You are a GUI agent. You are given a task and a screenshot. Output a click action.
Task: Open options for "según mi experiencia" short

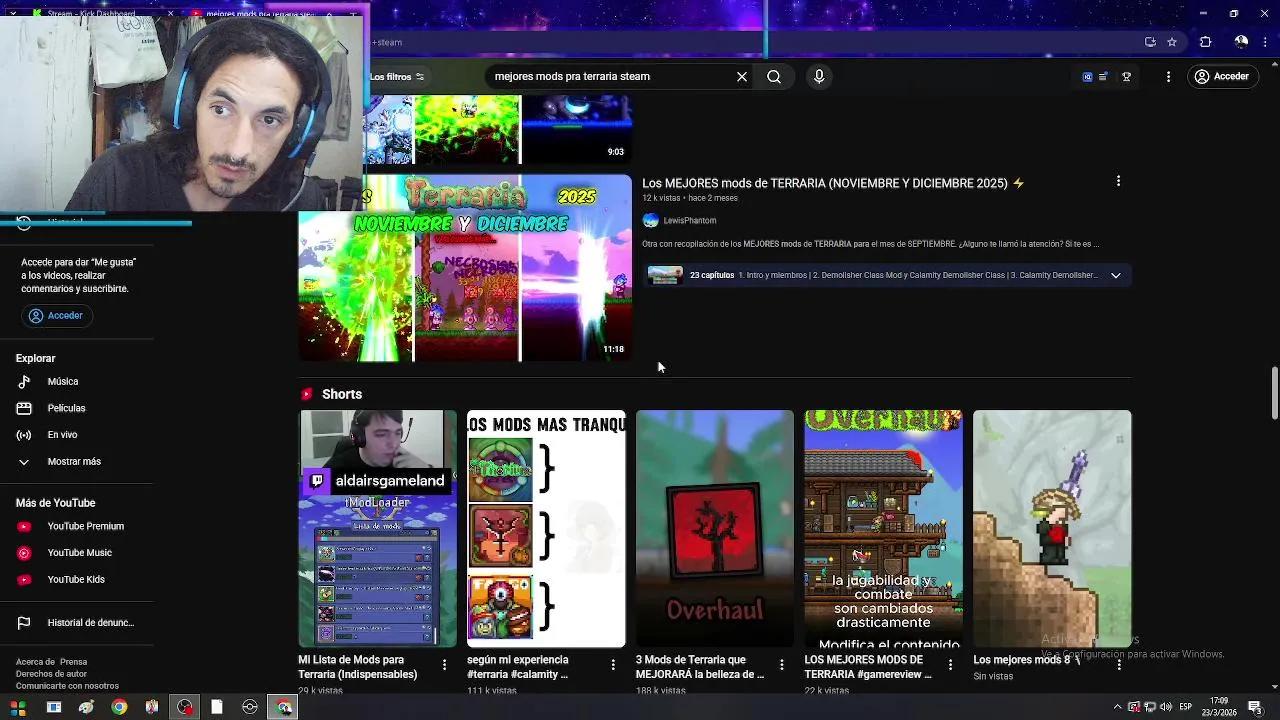point(613,665)
